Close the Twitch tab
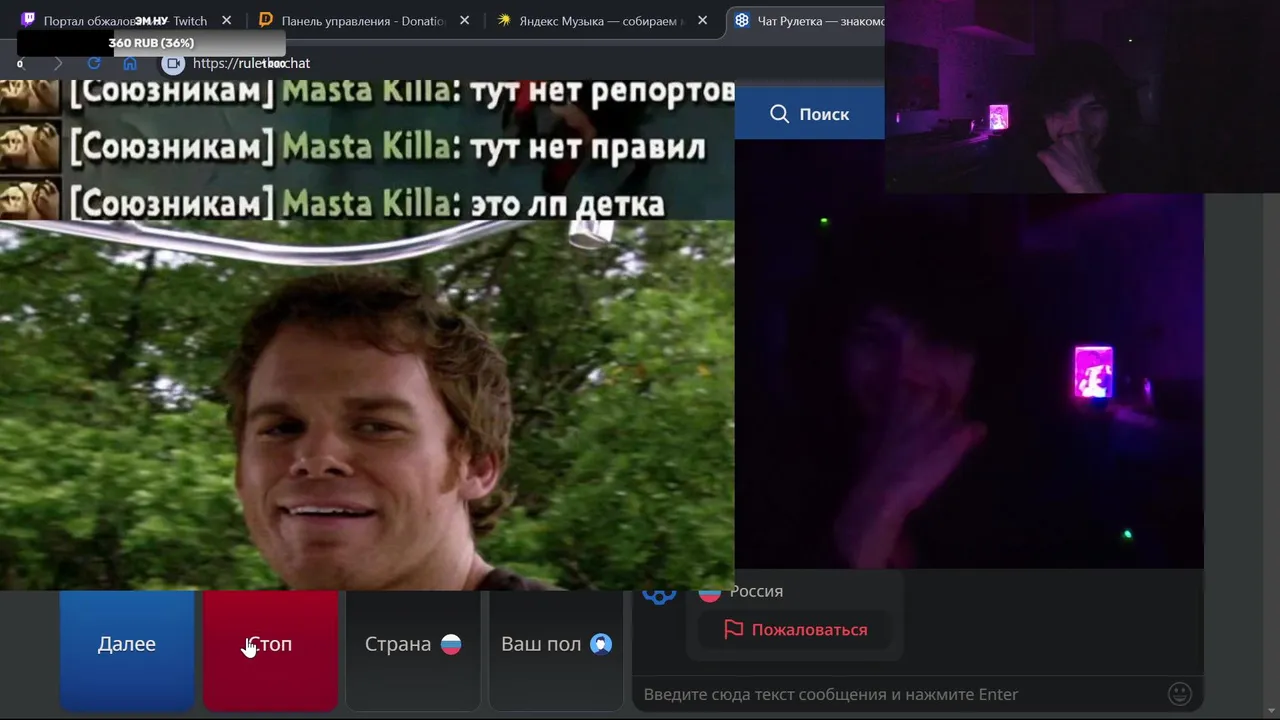 click(227, 20)
